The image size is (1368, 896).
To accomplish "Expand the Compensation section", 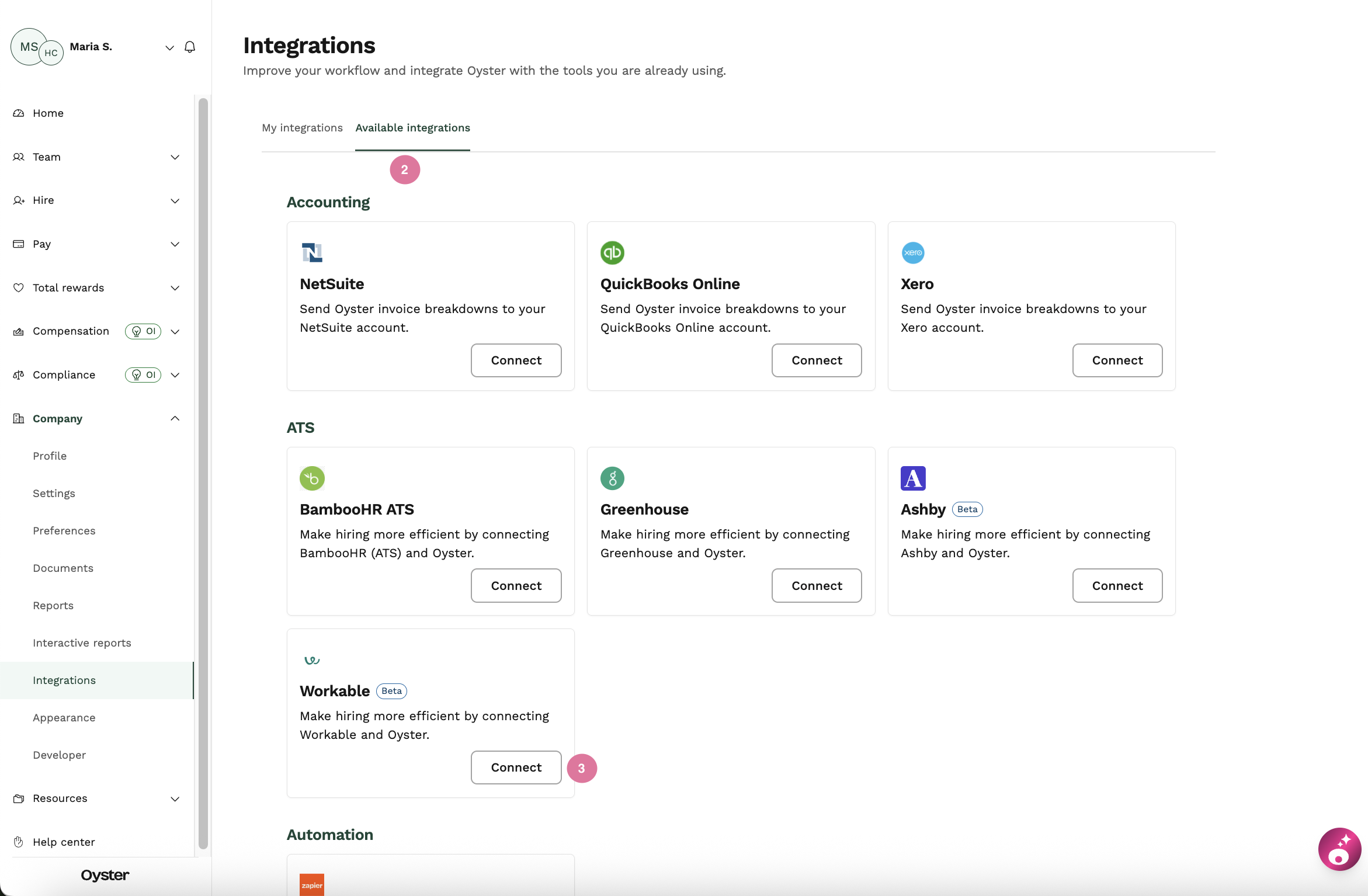I will pyautogui.click(x=175, y=332).
